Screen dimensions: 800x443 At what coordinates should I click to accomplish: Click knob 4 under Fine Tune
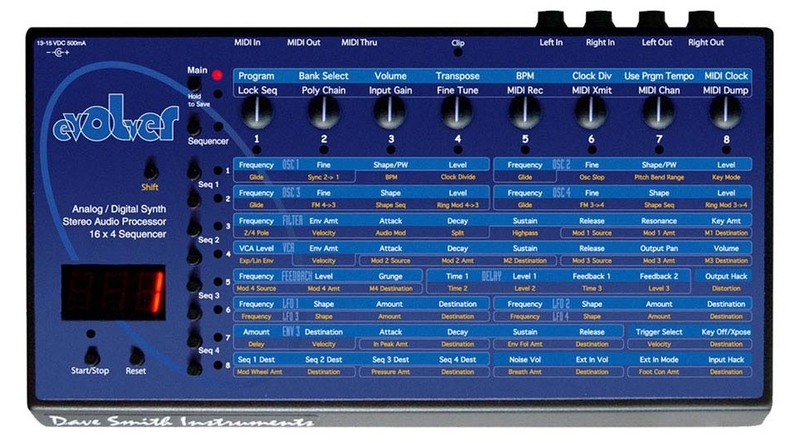[x=457, y=111]
